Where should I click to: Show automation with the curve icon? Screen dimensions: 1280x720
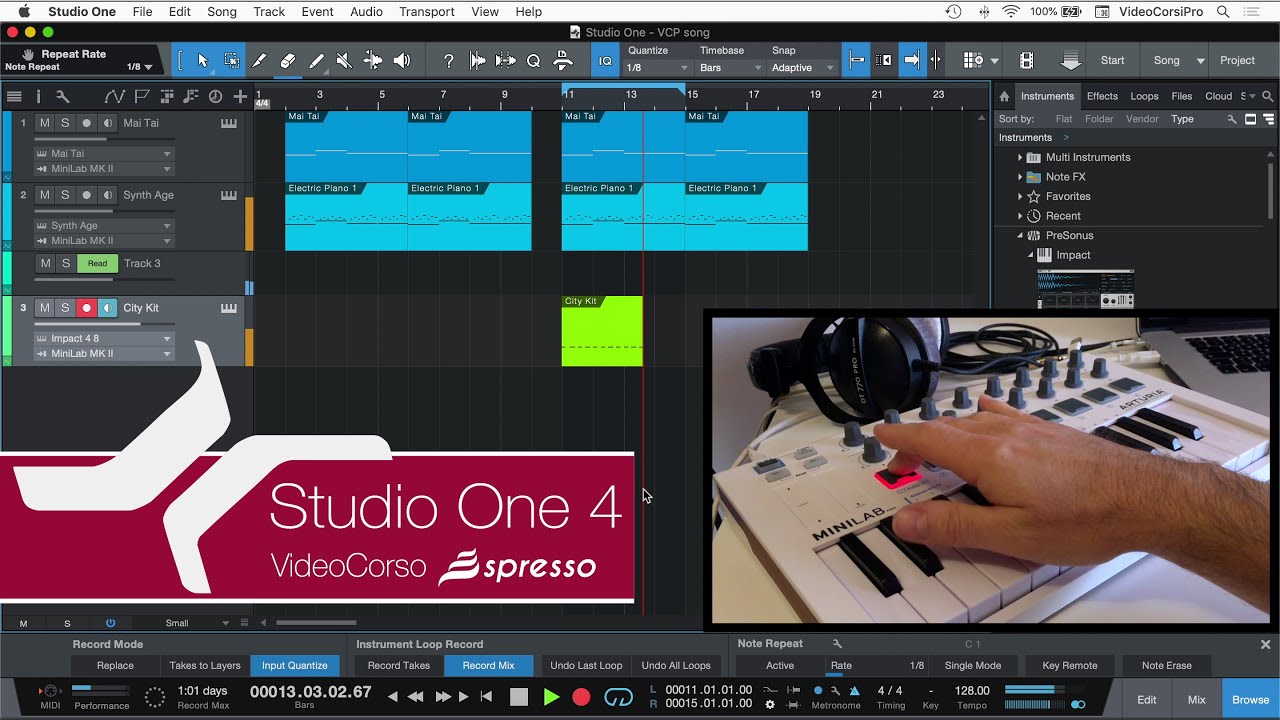pos(114,97)
